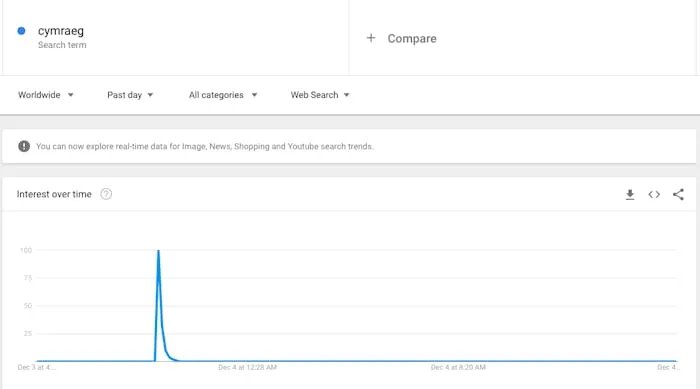Click the real-time data alert icon
The height and width of the screenshot is (389, 700).
[24, 146]
